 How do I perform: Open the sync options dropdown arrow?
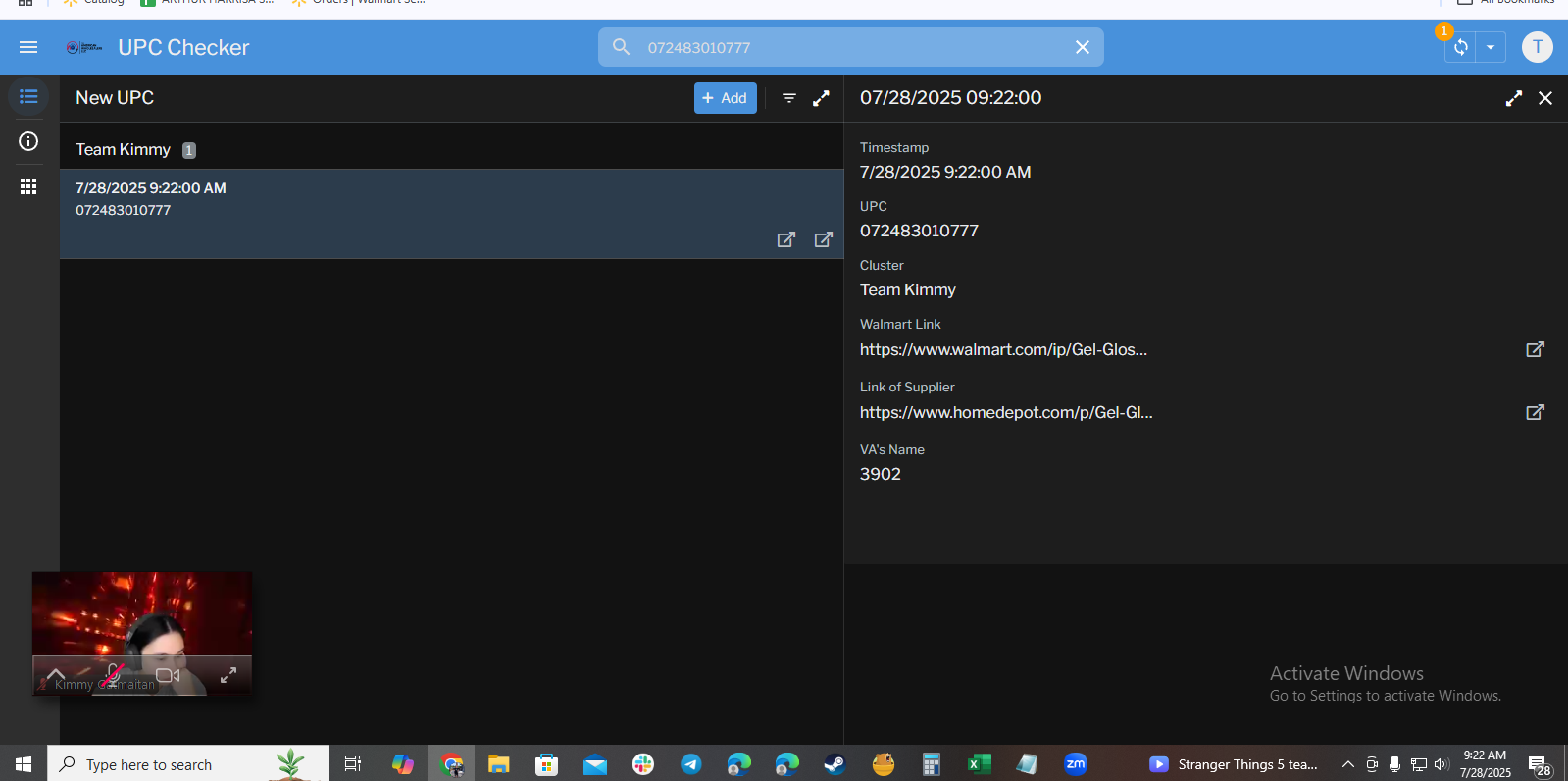(1491, 47)
